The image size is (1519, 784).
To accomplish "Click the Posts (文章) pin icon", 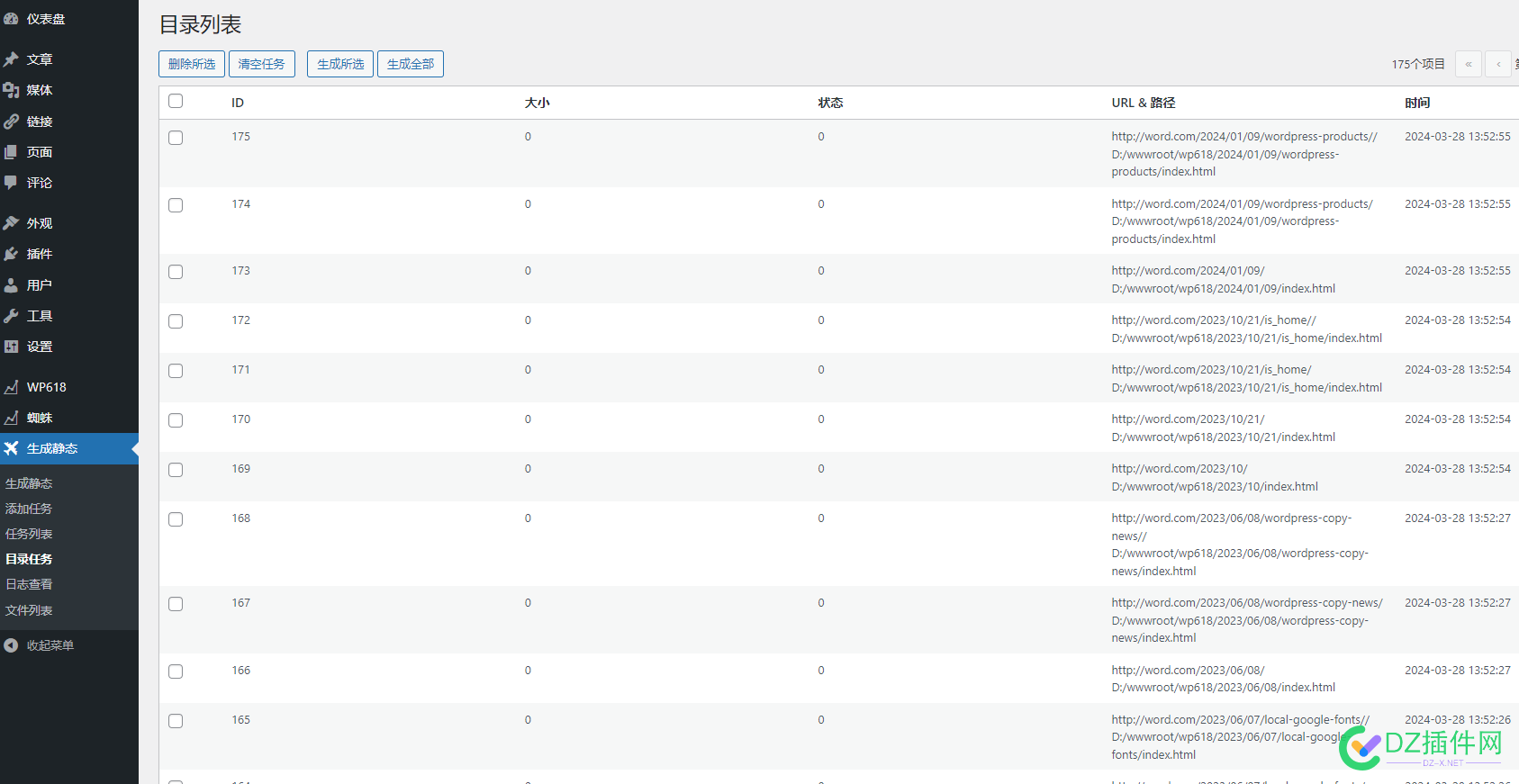I will click(x=11, y=59).
